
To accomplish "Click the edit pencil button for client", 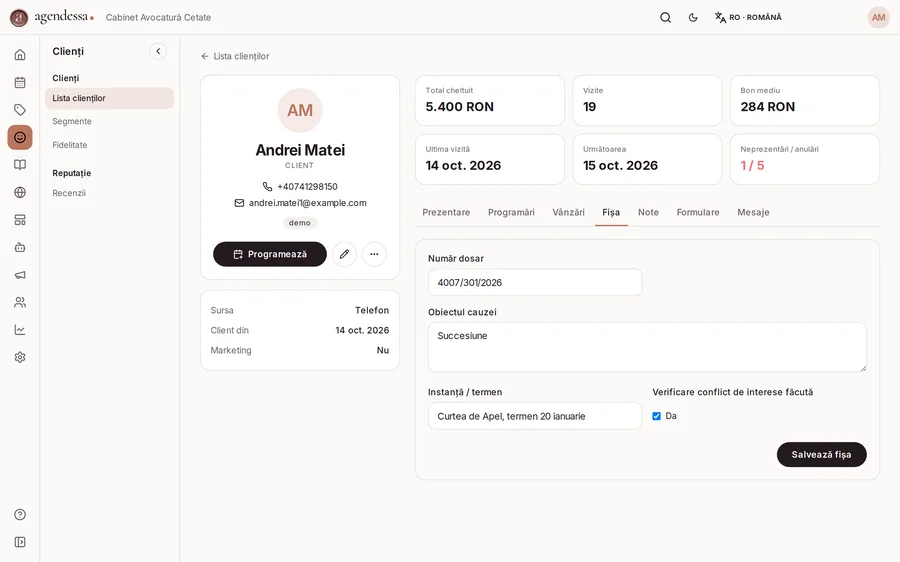I will (x=344, y=254).
